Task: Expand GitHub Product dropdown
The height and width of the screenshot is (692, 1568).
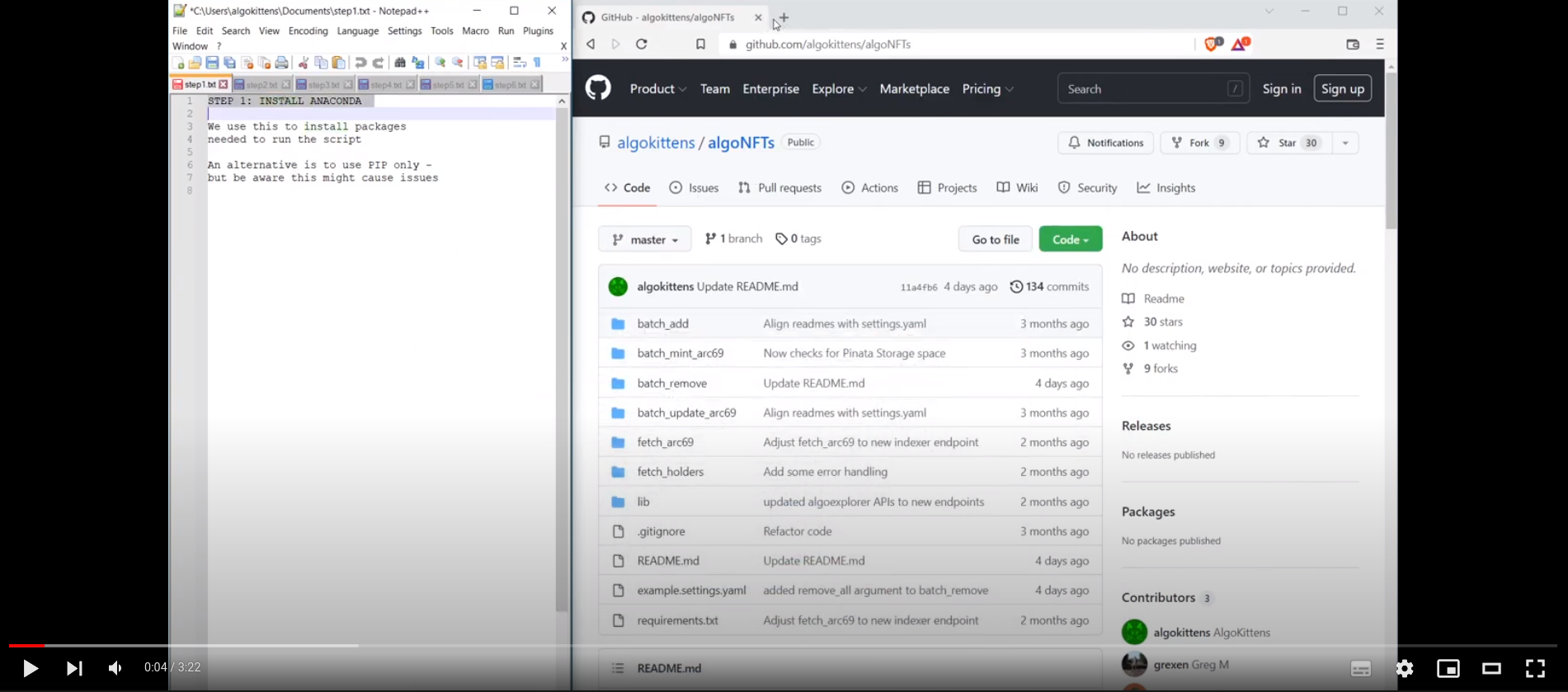Action: (x=658, y=89)
